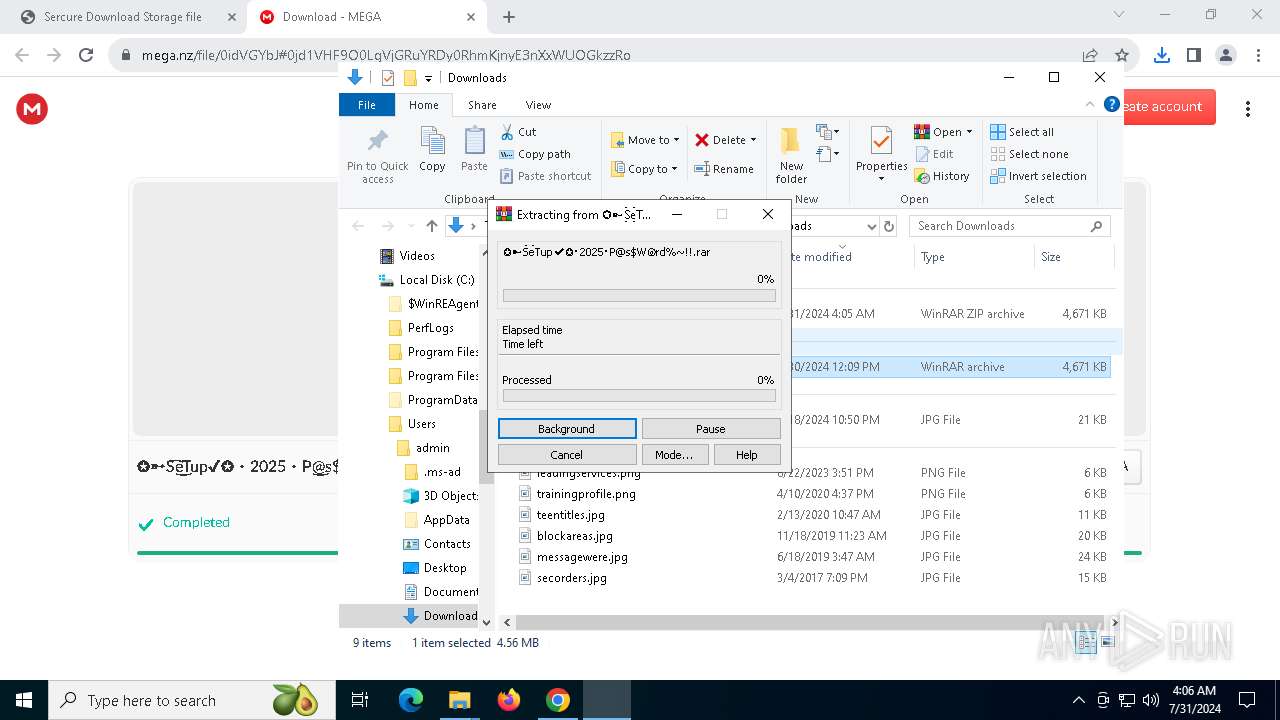The image size is (1280, 720).
Task: Click the MEGA logo
Action: tap(32, 109)
